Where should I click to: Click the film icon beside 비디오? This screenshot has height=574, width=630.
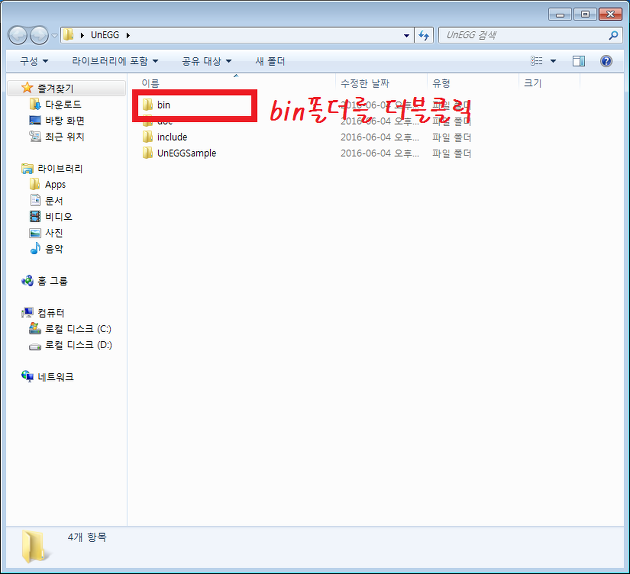(x=35, y=217)
